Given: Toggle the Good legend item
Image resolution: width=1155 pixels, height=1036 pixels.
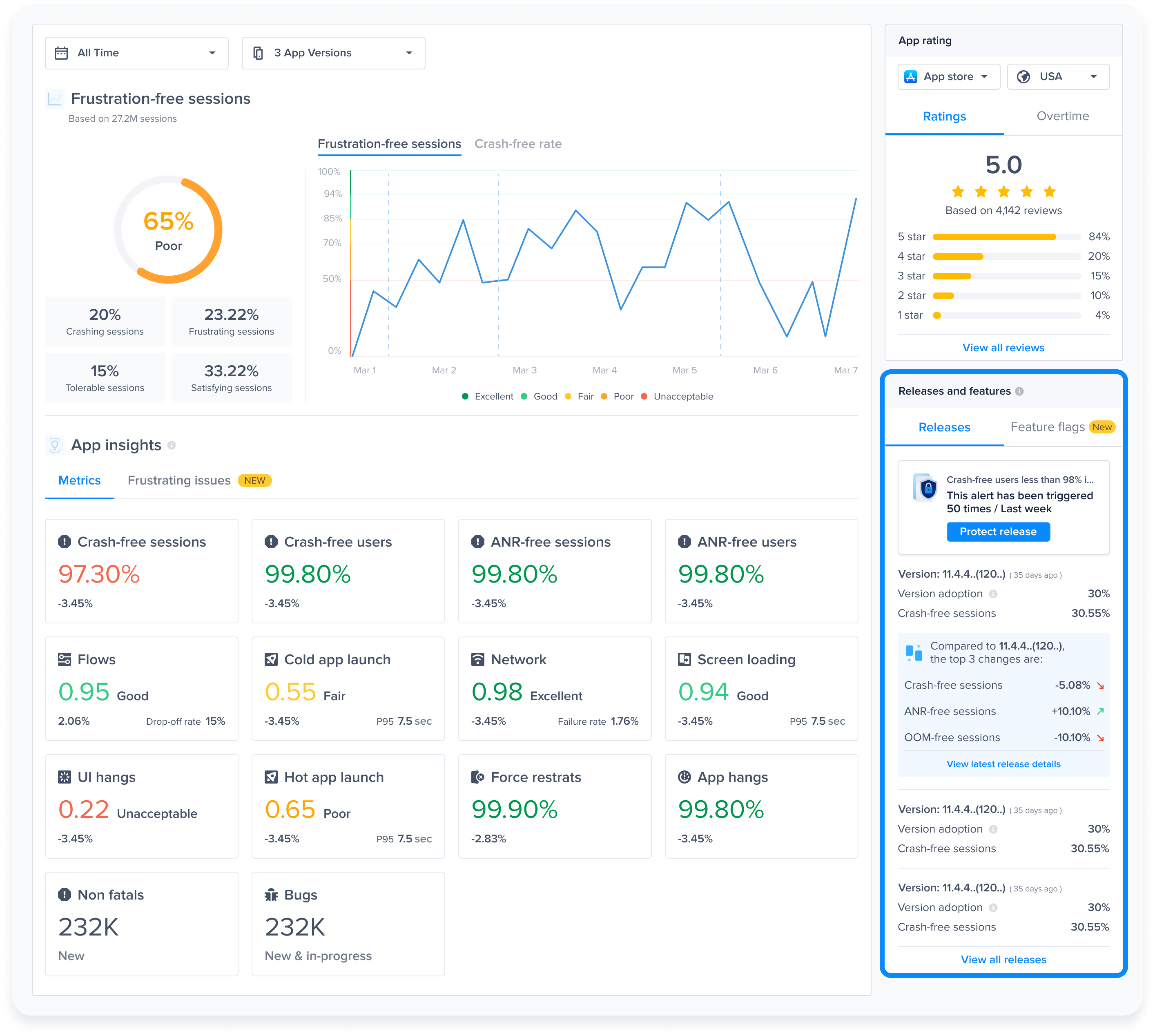Looking at the screenshot, I should point(539,396).
